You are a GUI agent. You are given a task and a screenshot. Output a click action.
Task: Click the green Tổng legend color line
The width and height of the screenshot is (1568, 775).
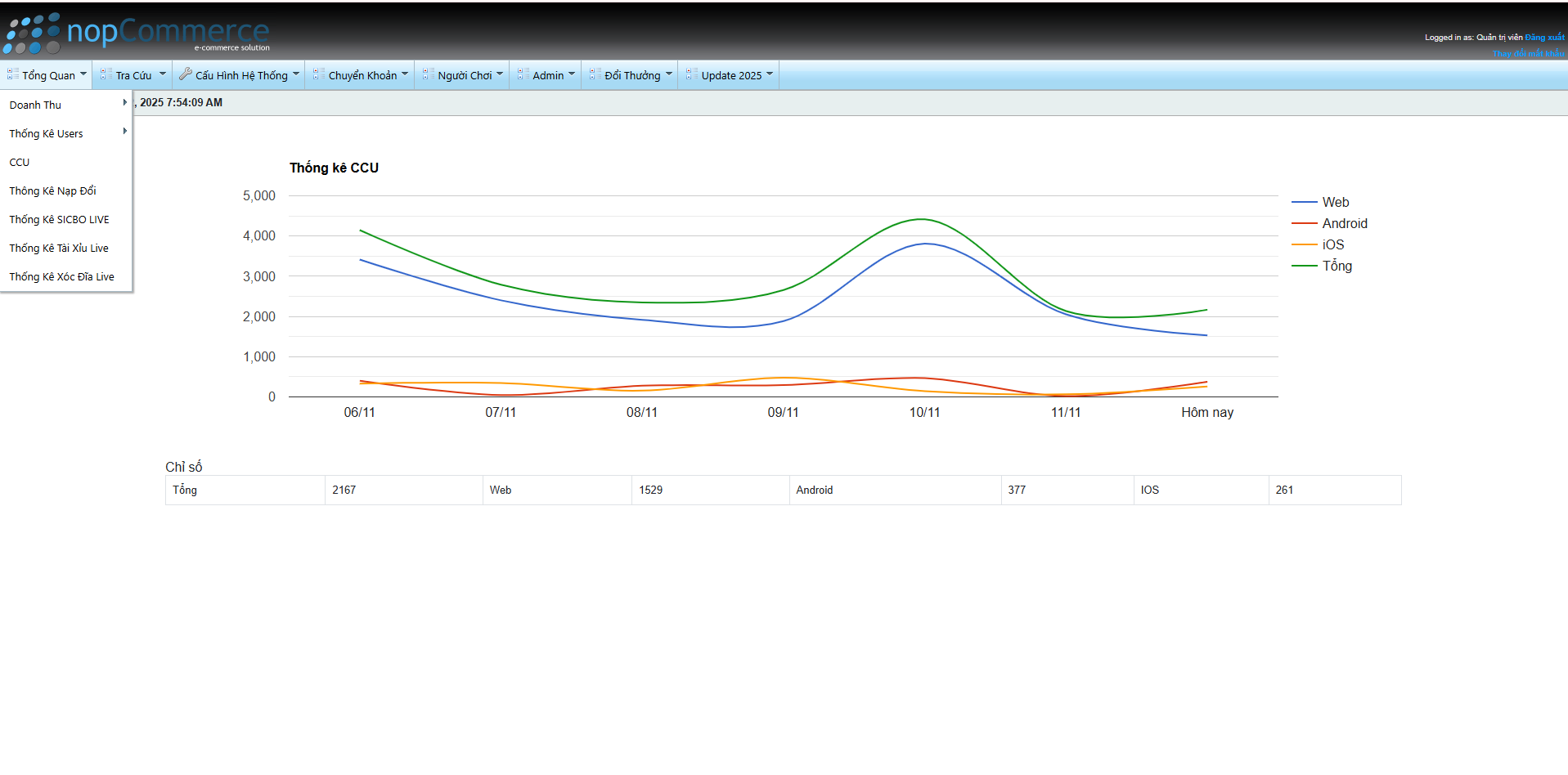click(1304, 267)
